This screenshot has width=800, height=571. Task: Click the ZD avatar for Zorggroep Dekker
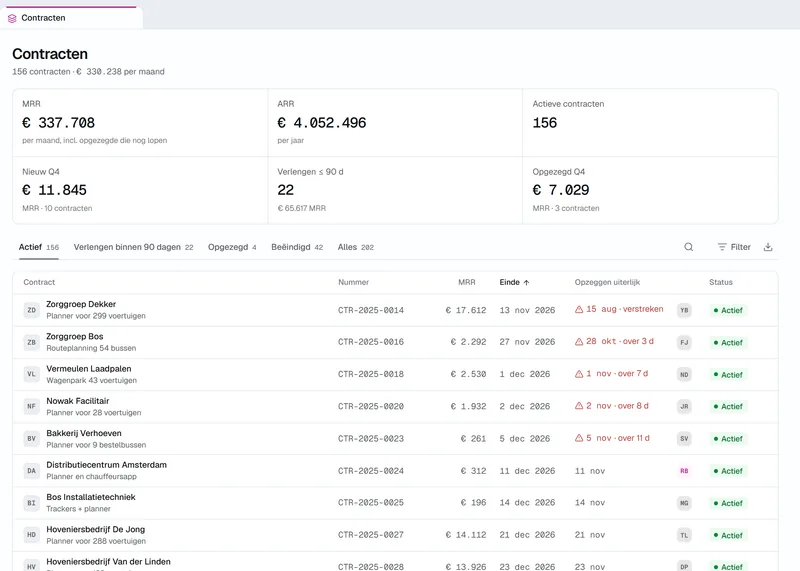pos(32,310)
